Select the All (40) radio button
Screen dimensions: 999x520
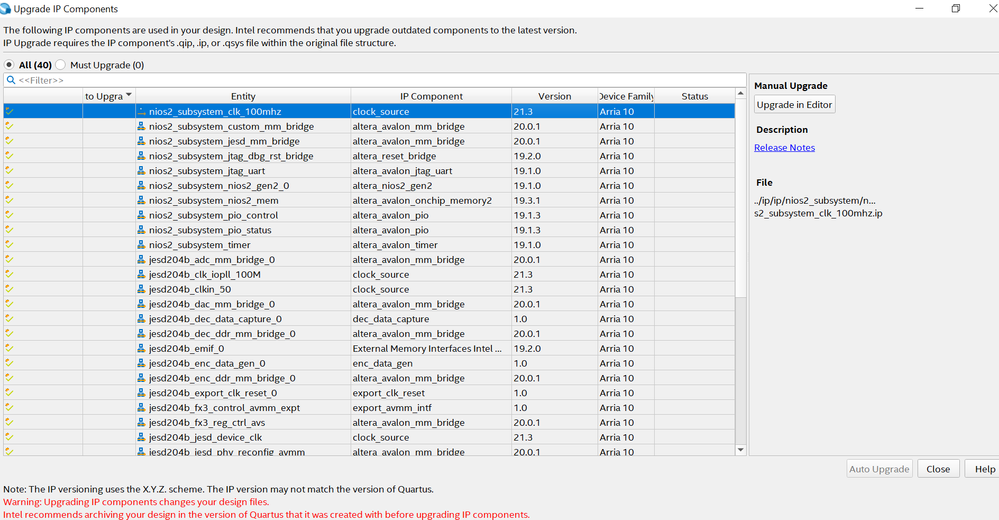tap(9, 65)
